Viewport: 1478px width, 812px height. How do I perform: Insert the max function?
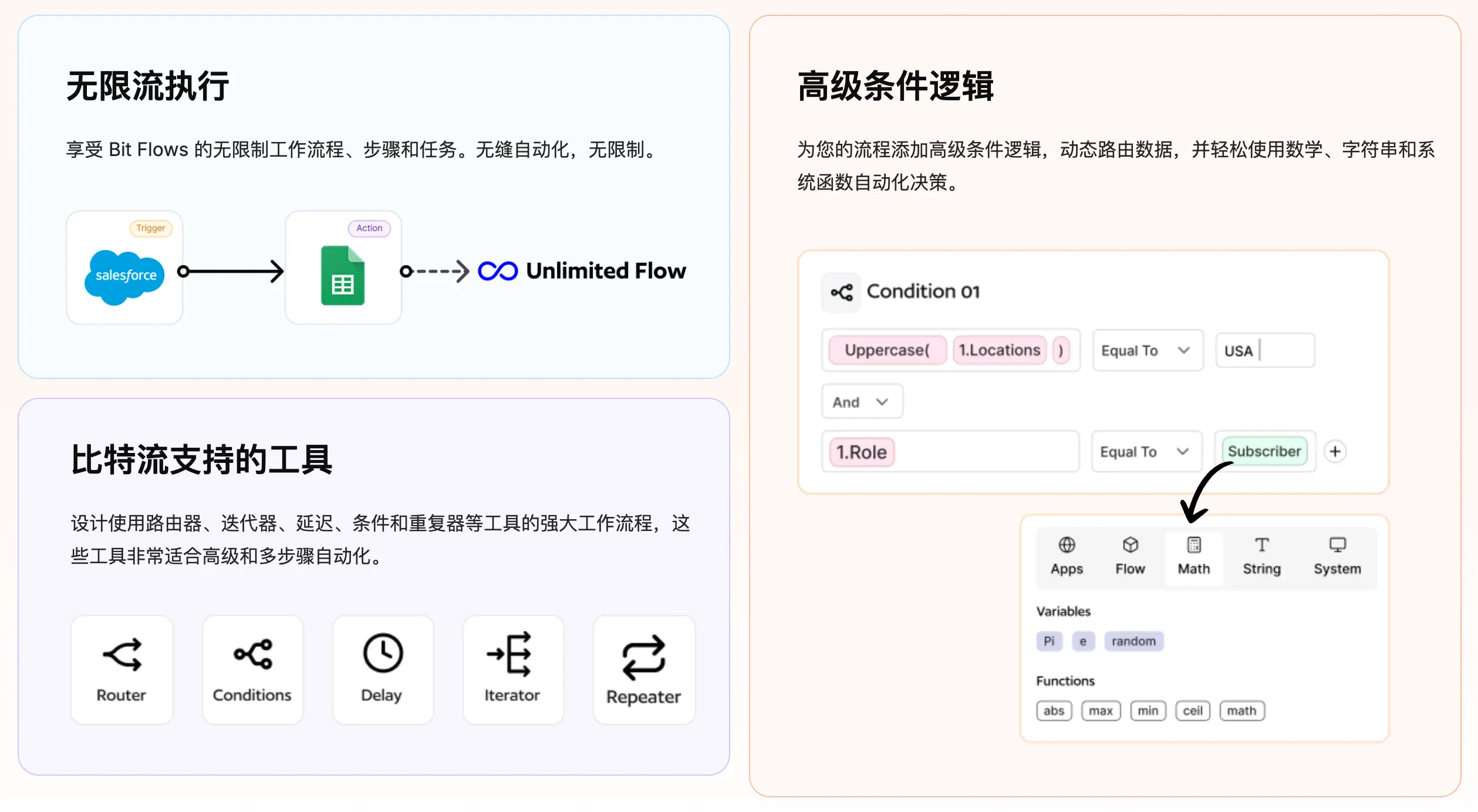click(x=1101, y=710)
